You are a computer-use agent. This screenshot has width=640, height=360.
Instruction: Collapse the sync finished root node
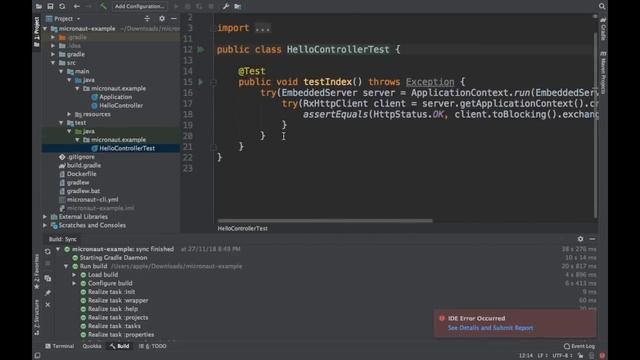pyautogui.click(x=58, y=249)
